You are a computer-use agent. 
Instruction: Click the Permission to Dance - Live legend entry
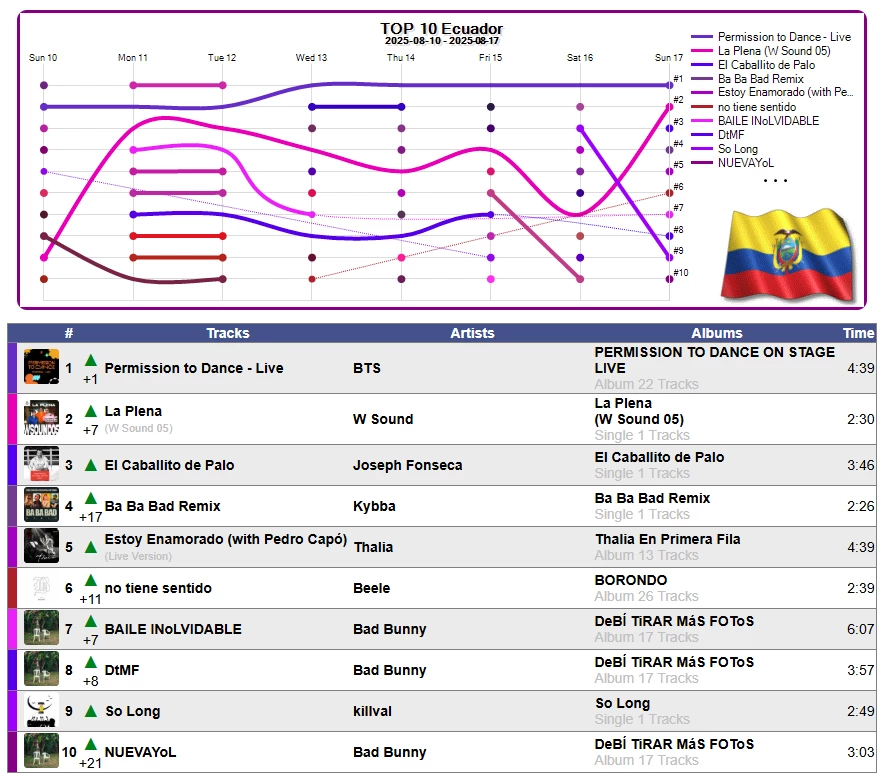[x=770, y=37]
